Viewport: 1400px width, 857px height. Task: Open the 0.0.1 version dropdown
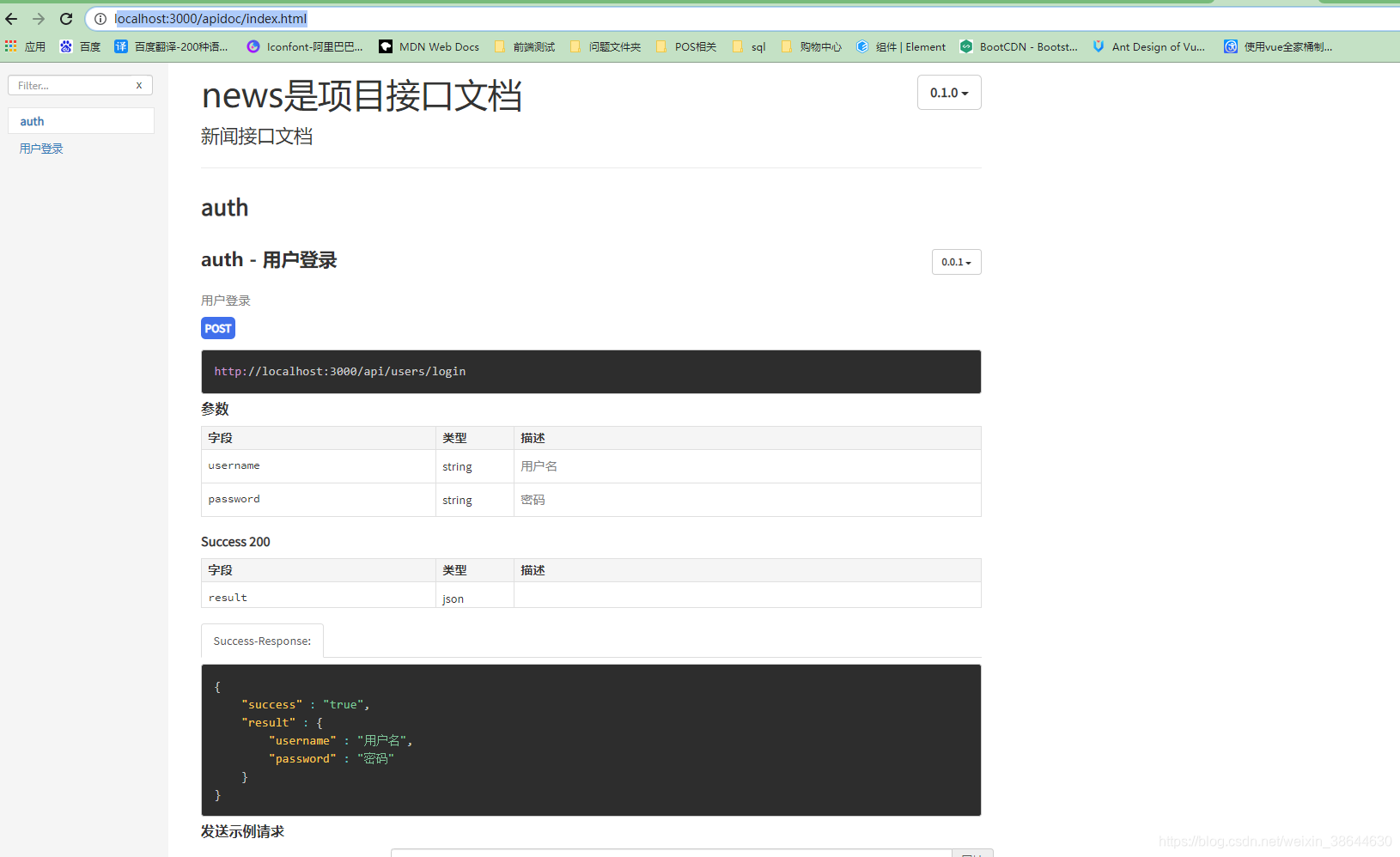(x=956, y=262)
